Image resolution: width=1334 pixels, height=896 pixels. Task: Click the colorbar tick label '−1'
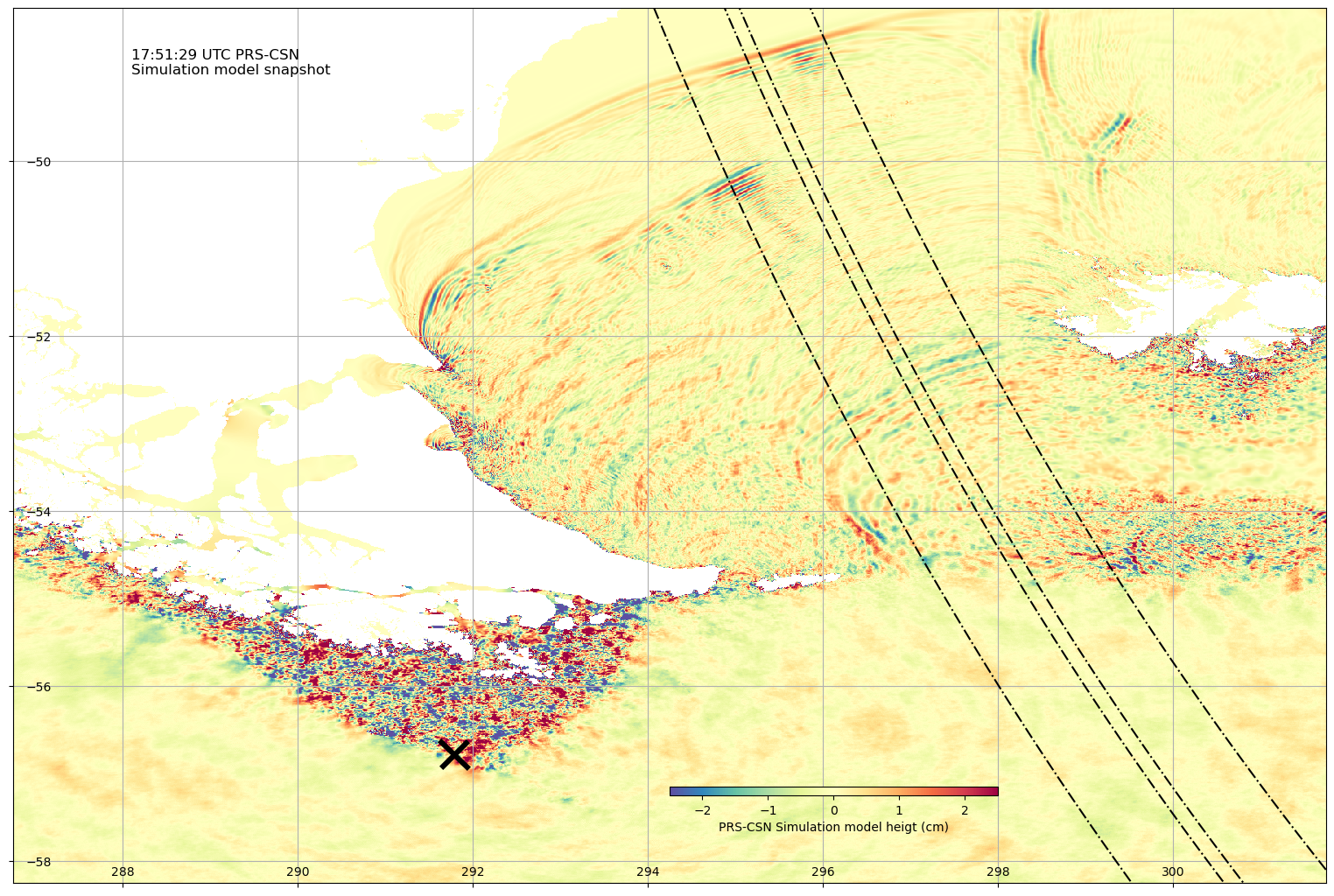pyautogui.click(x=768, y=810)
